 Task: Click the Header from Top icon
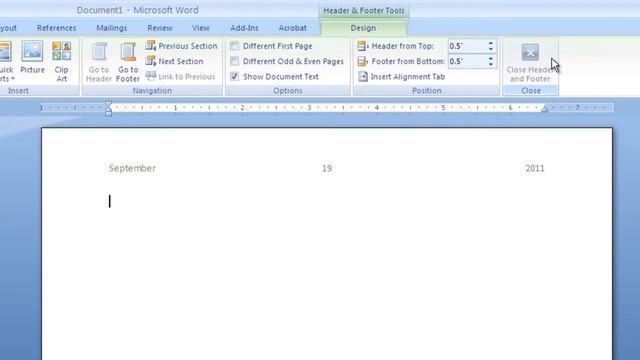point(362,46)
